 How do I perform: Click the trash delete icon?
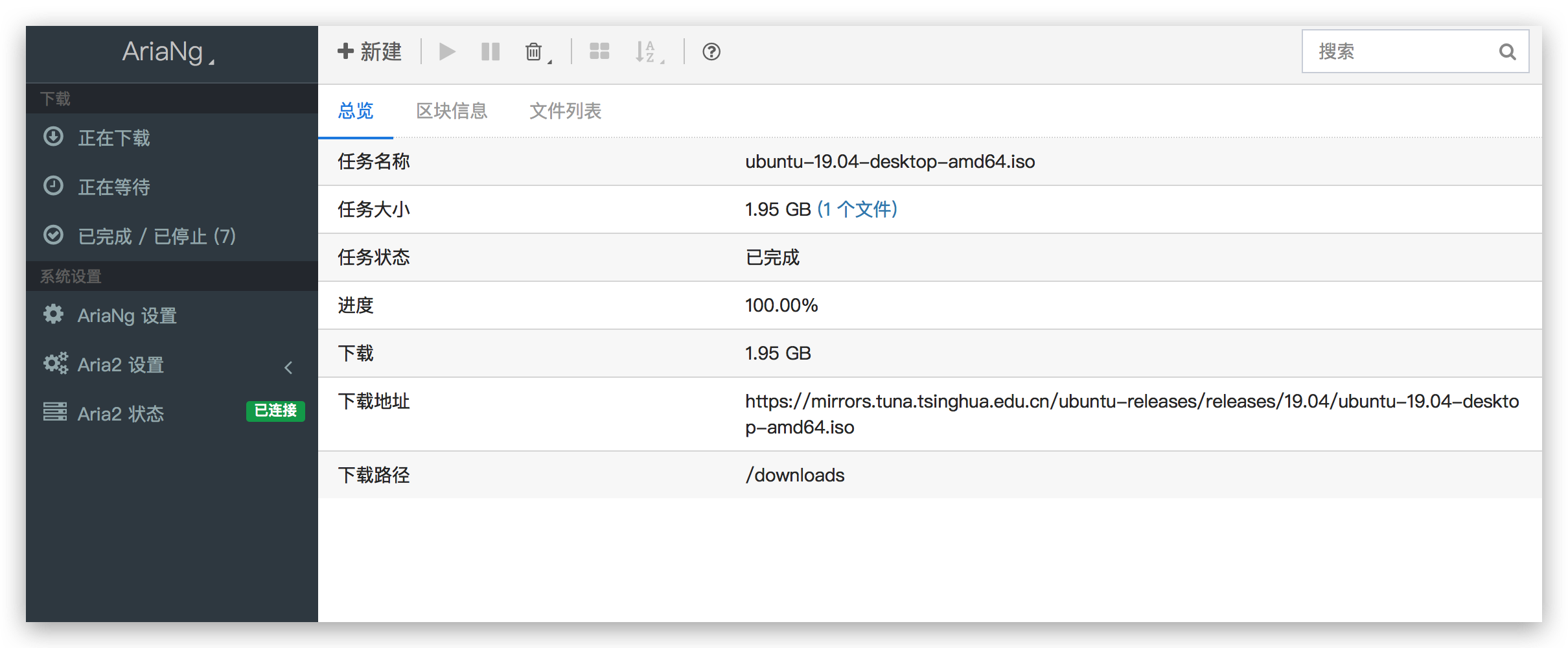pos(535,52)
